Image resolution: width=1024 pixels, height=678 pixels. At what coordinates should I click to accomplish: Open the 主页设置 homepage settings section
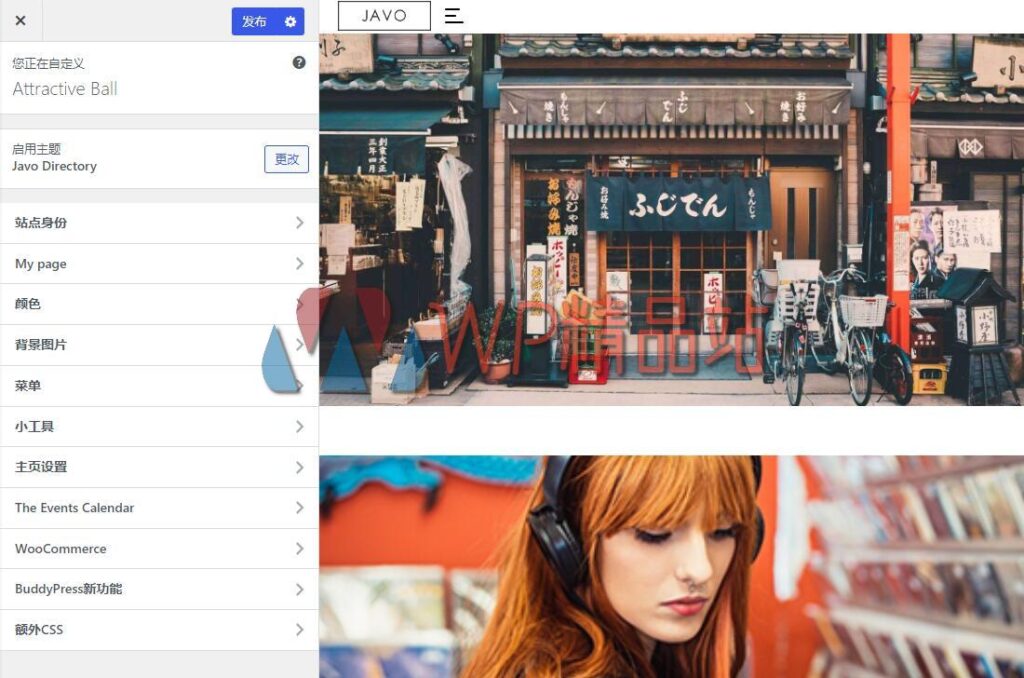[160, 467]
